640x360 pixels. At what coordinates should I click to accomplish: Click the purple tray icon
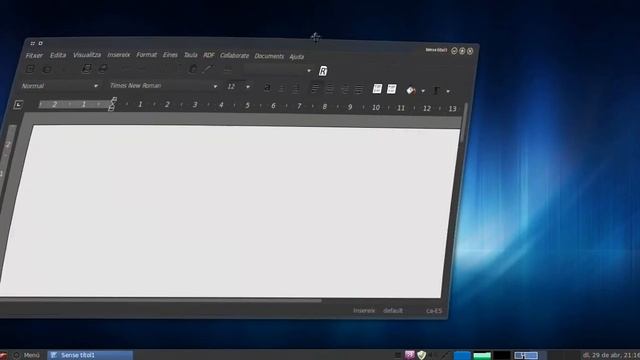pyautogui.click(x=410, y=355)
